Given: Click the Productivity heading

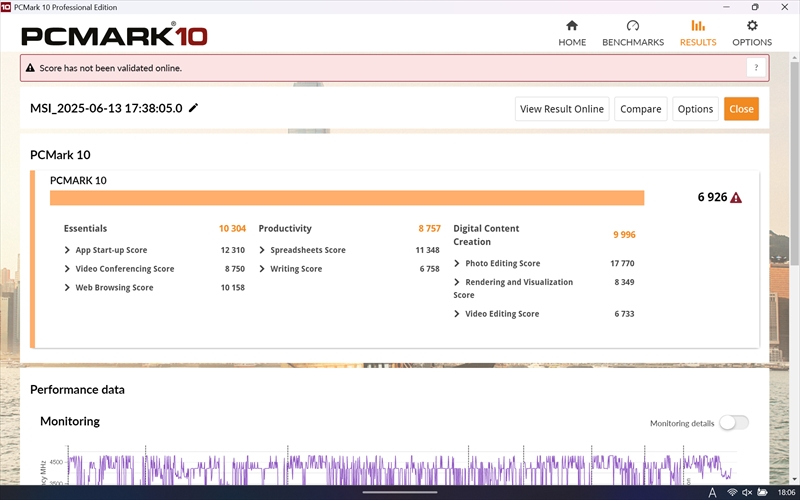Looking at the screenshot, I should click(285, 229).
